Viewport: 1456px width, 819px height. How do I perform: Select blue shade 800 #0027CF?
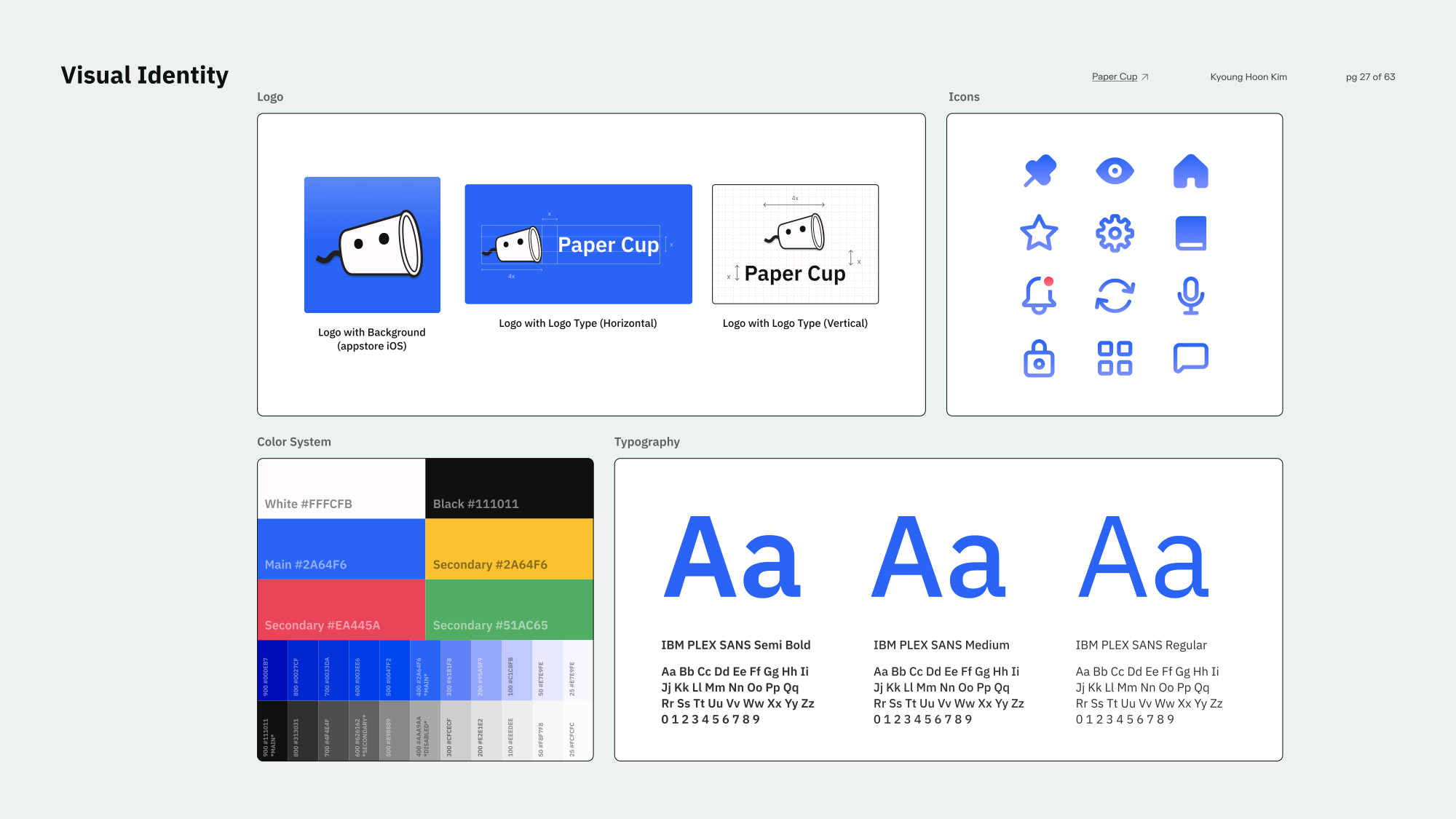(304, 670)
